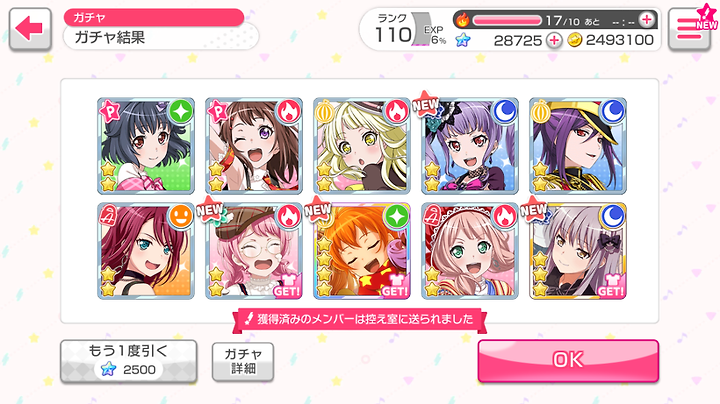Select the NEW pink-haired girl with glasses card
Image resolution: width=720 pixels, height=404 pixels.
point(254,251)
